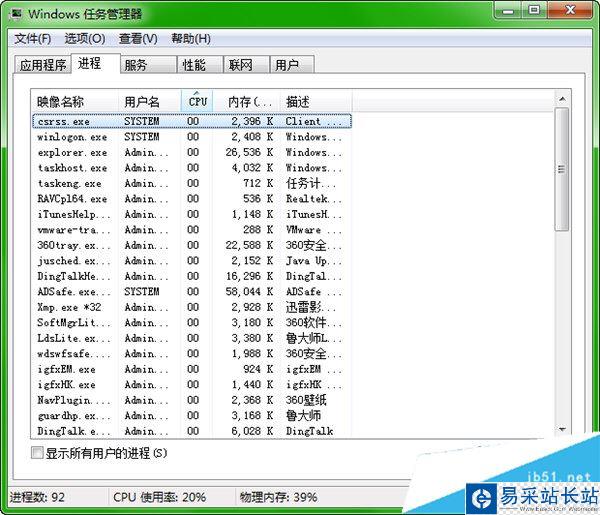The image size is (600, 515).
Task: Select the taskhost.exe process row
Action: (192, 168)
